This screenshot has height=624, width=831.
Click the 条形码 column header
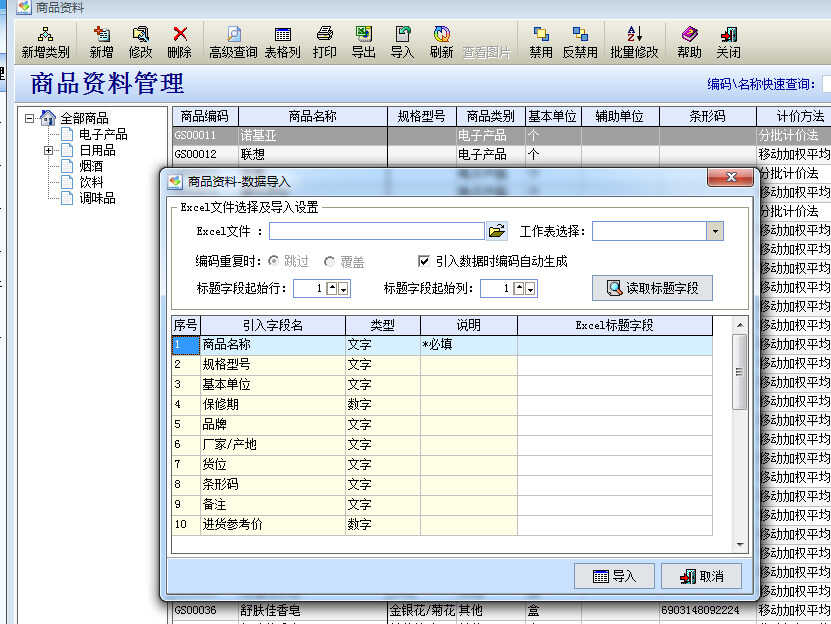(x=708, y=116)
